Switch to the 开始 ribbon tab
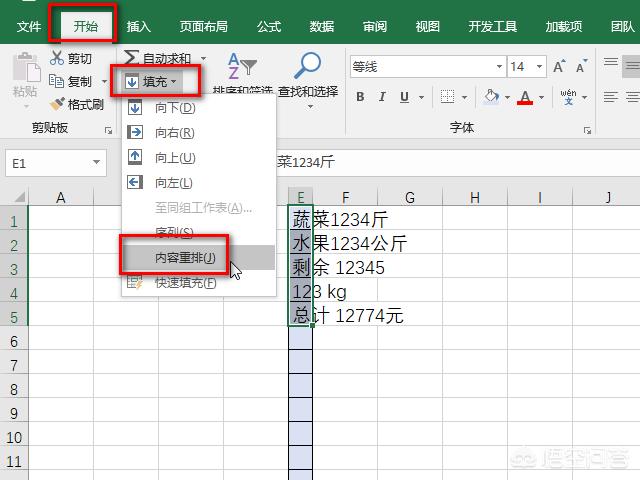 pos(85,27)
